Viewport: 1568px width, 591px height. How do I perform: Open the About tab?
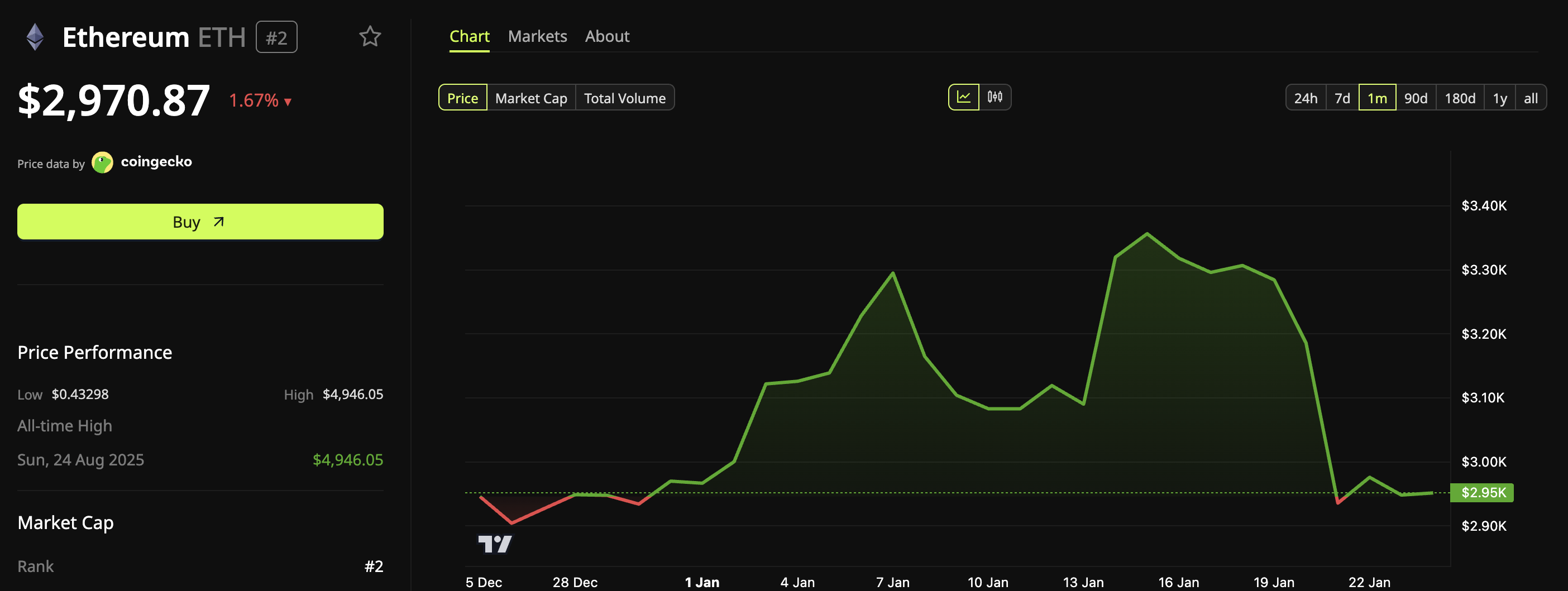pos(607,36)
